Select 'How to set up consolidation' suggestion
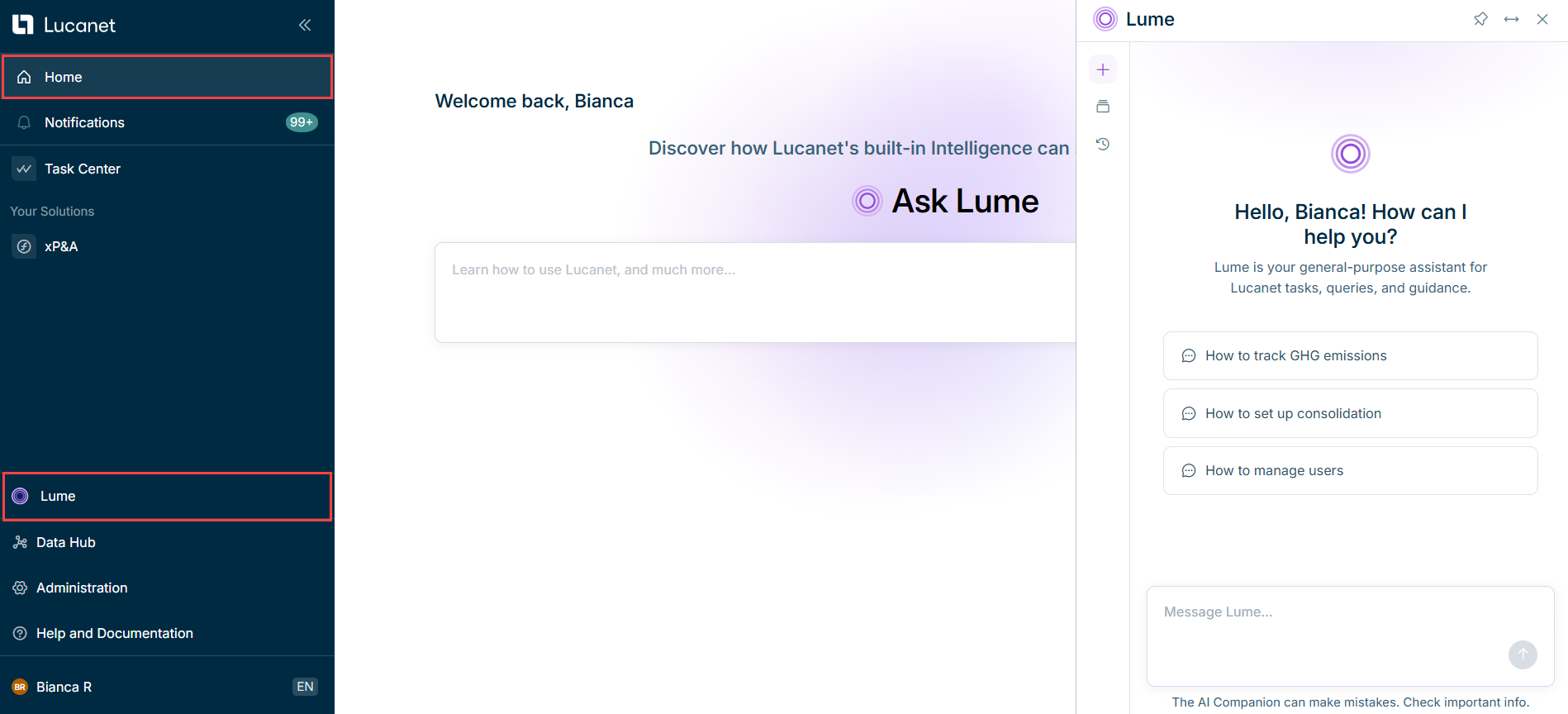This screenshot has width=1568, height=714. 1351,413
